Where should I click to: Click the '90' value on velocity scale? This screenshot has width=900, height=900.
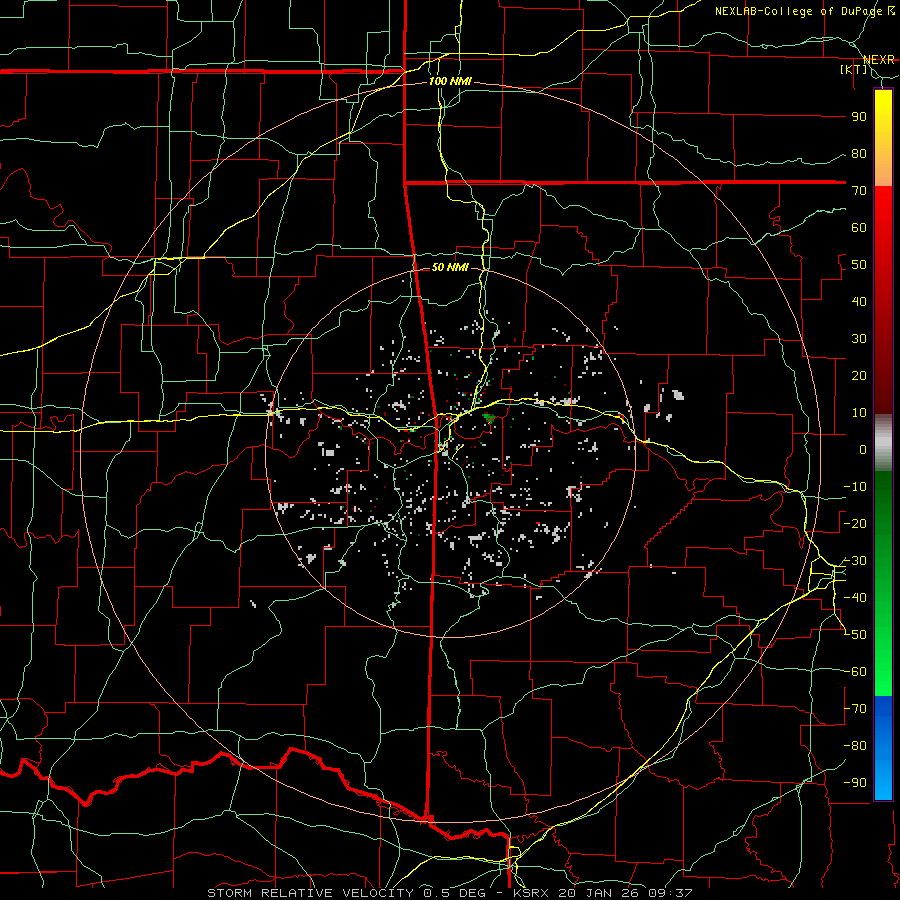(859, 117)
